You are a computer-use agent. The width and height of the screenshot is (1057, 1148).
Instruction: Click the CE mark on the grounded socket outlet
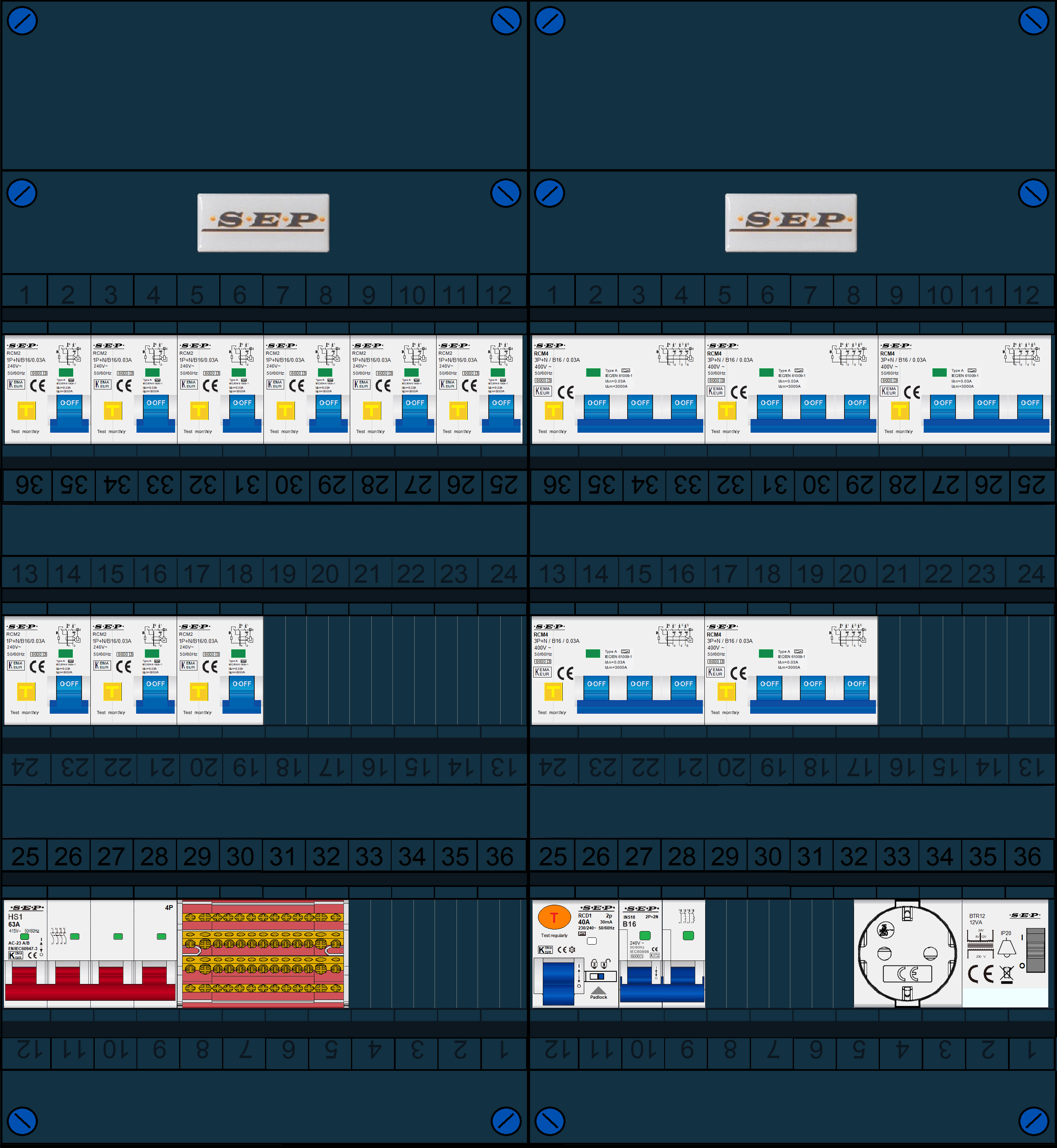[908, 974]
